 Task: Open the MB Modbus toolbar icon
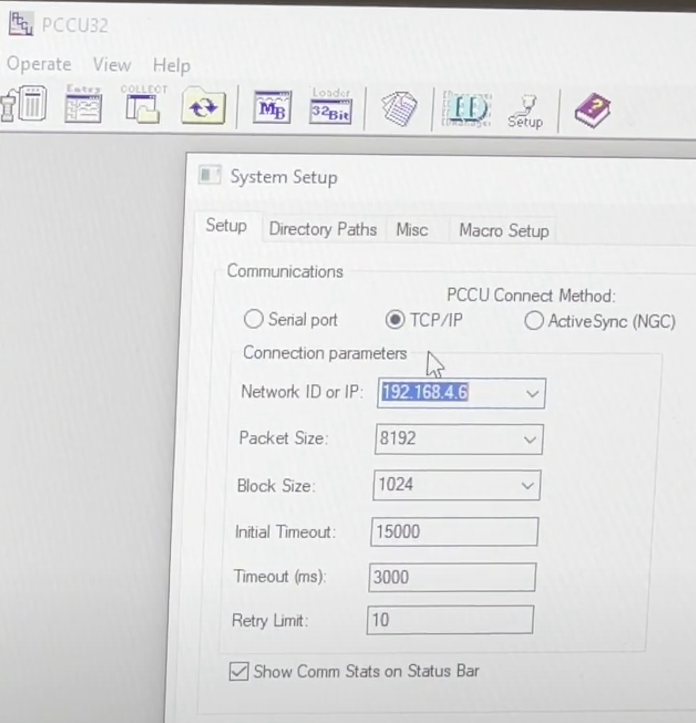(x=272, y=108)
